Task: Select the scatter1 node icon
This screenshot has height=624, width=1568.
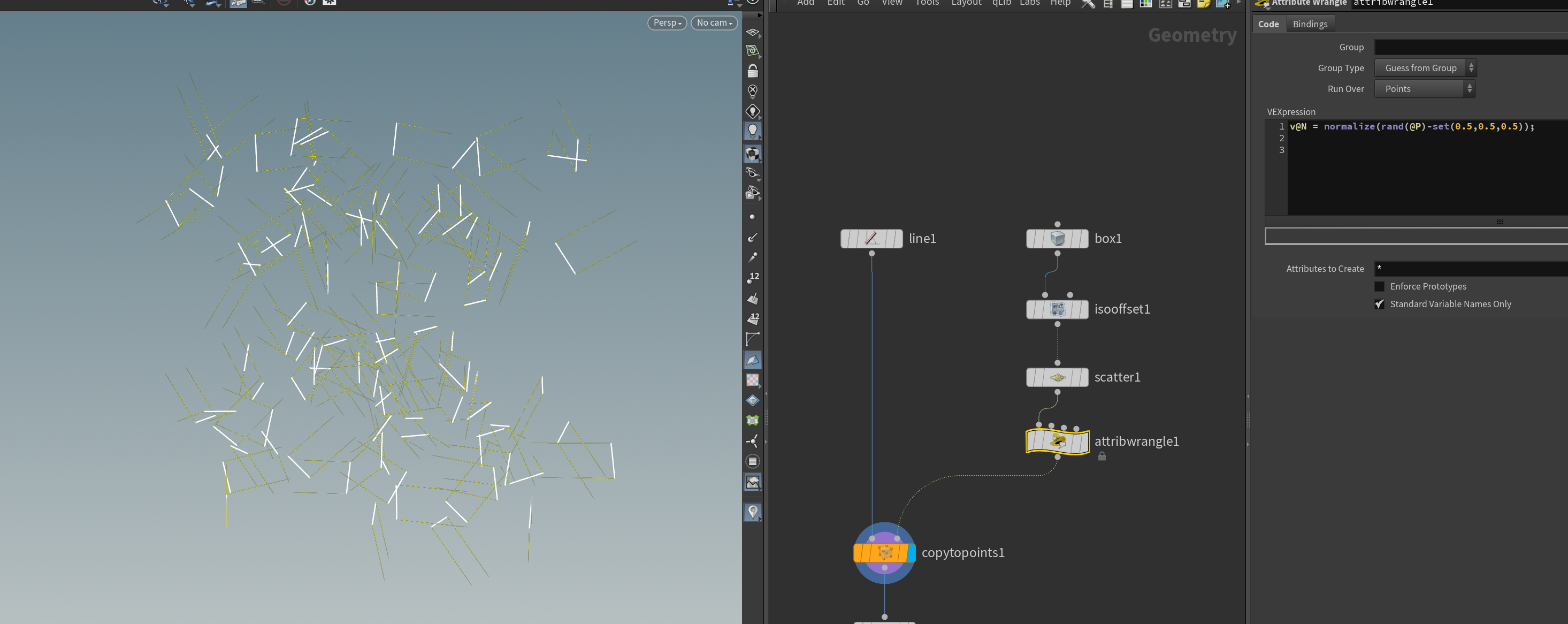Action: pos(1057,377)
